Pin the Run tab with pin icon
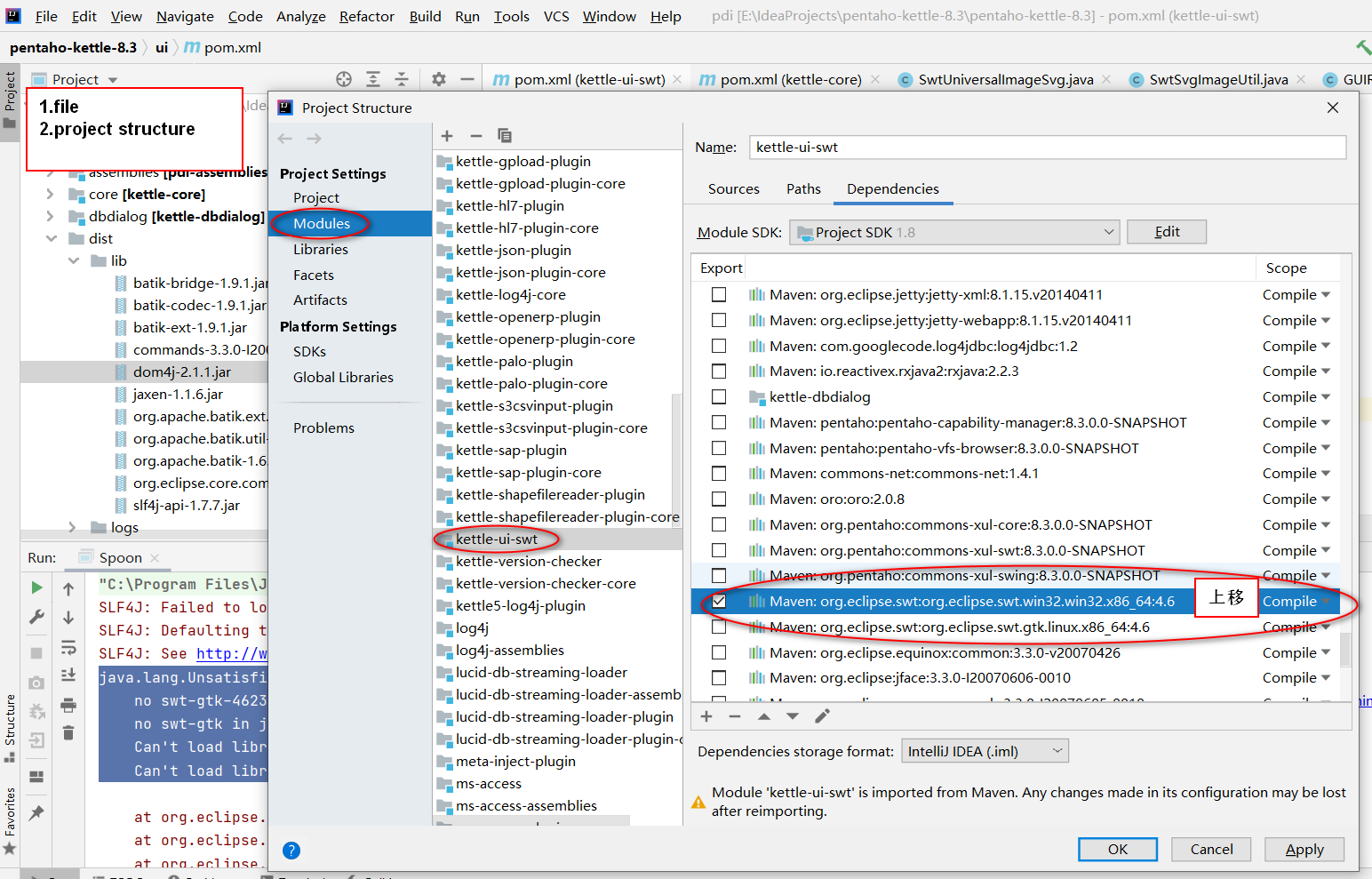 tap(36, 812)
